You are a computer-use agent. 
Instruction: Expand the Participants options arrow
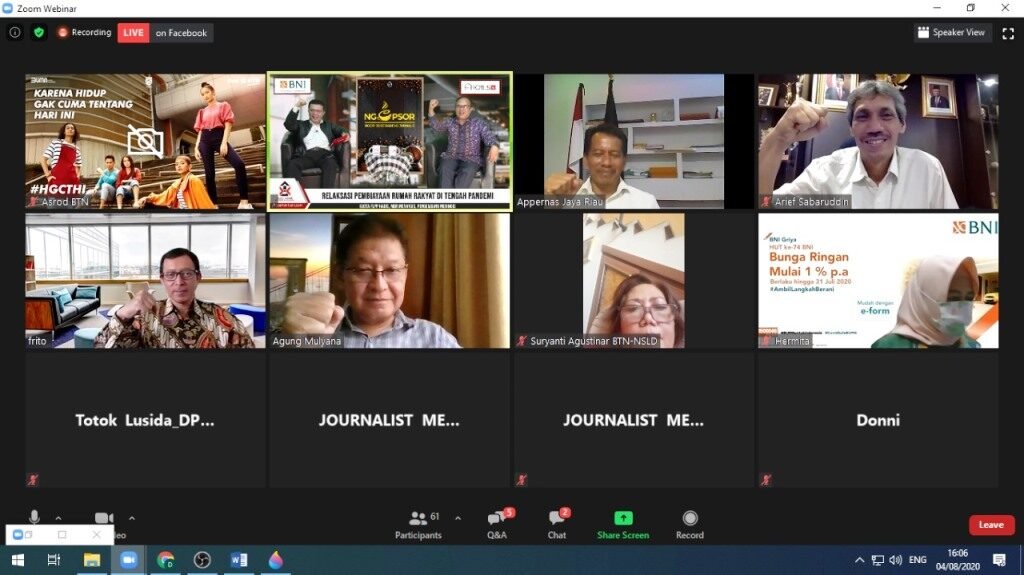pos(458,518)
